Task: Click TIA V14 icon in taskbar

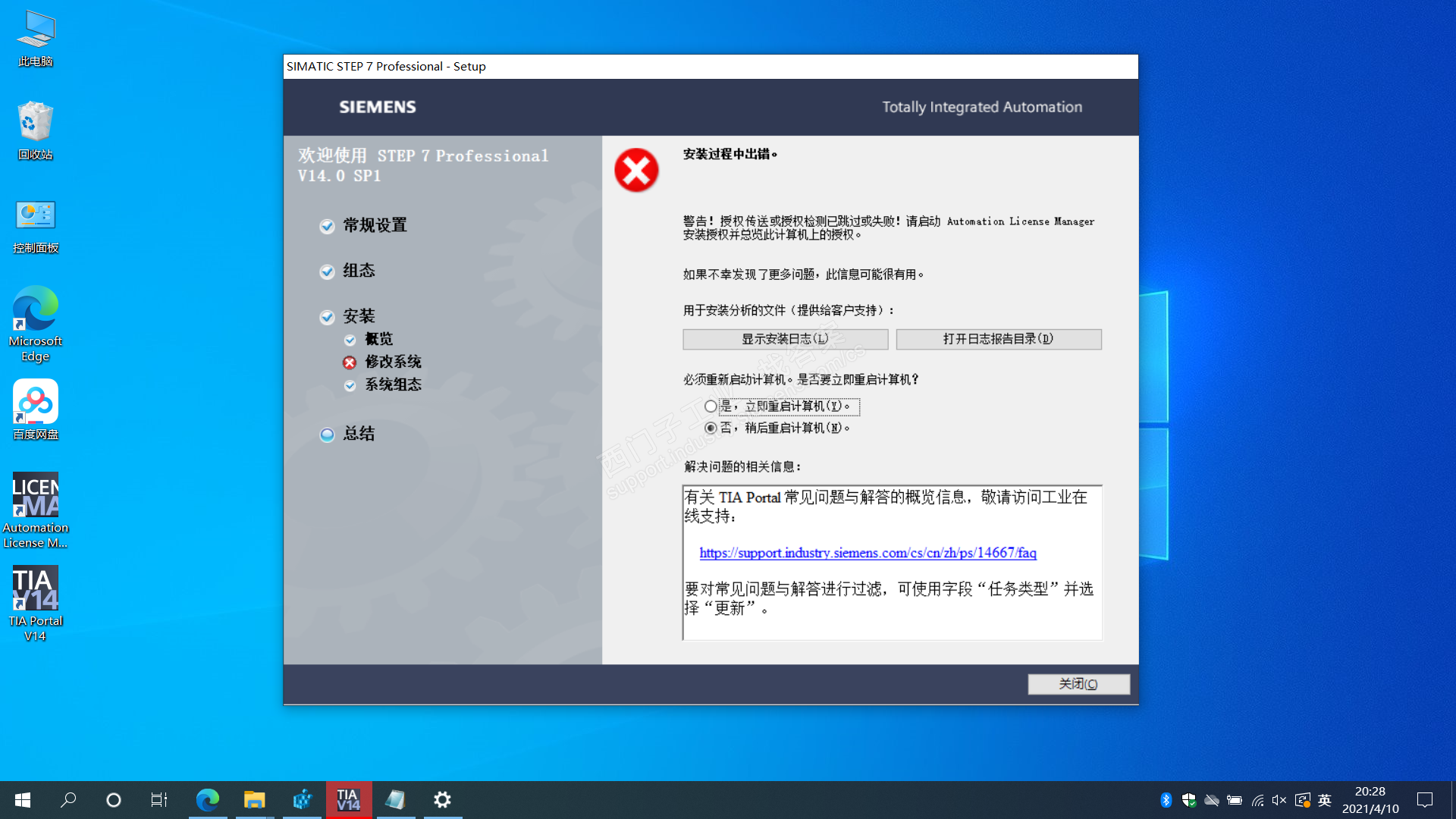Action: 349,800
